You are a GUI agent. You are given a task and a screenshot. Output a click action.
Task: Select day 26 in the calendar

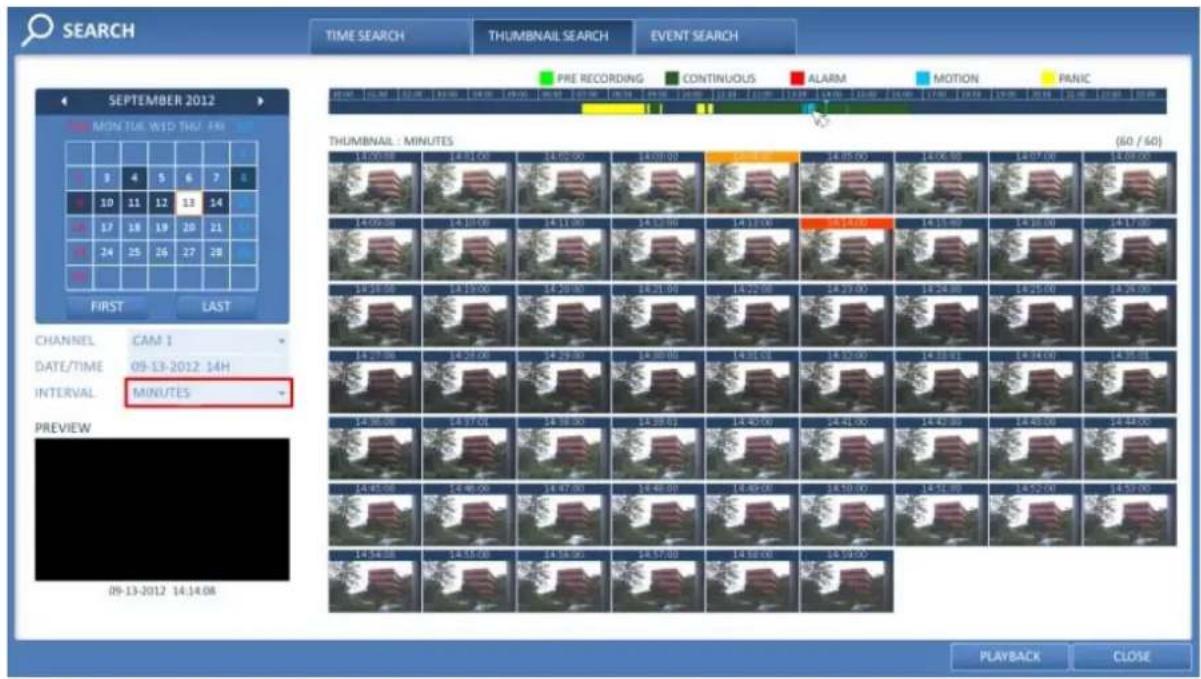[162, 252]
